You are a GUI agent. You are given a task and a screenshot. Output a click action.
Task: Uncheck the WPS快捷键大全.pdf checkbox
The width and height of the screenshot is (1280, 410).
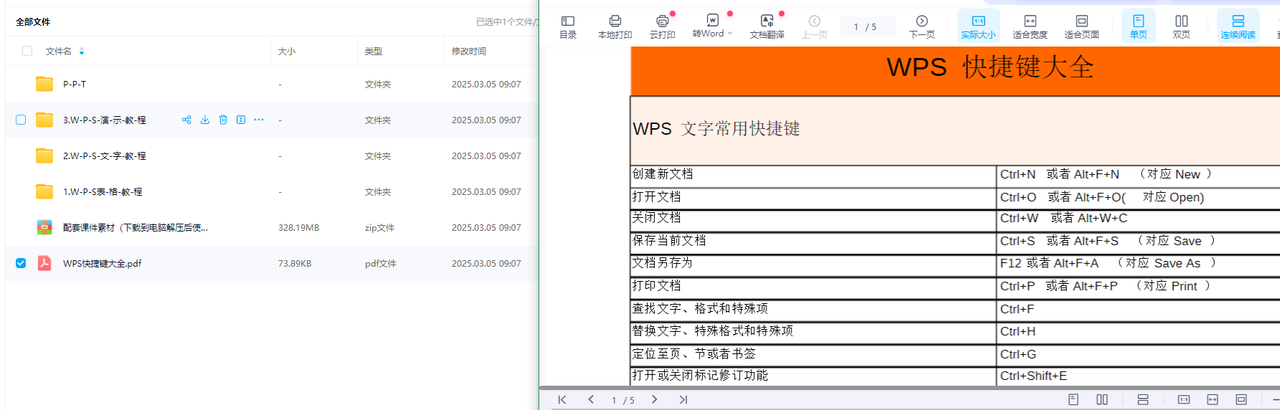click(21, 263)
